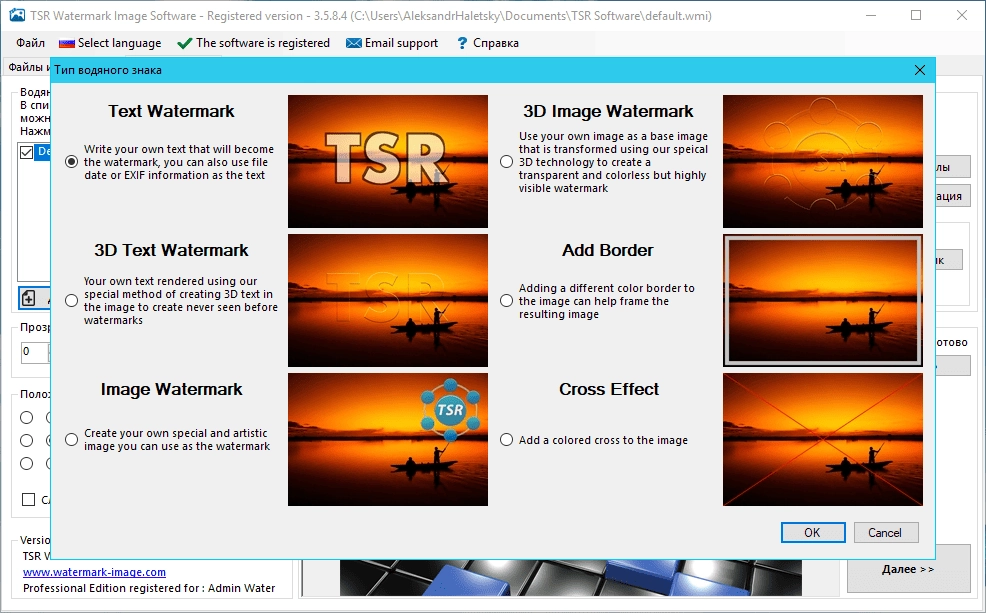Click the Cross Effect preview image
This screenshot has width=986, height=613.
823,439
